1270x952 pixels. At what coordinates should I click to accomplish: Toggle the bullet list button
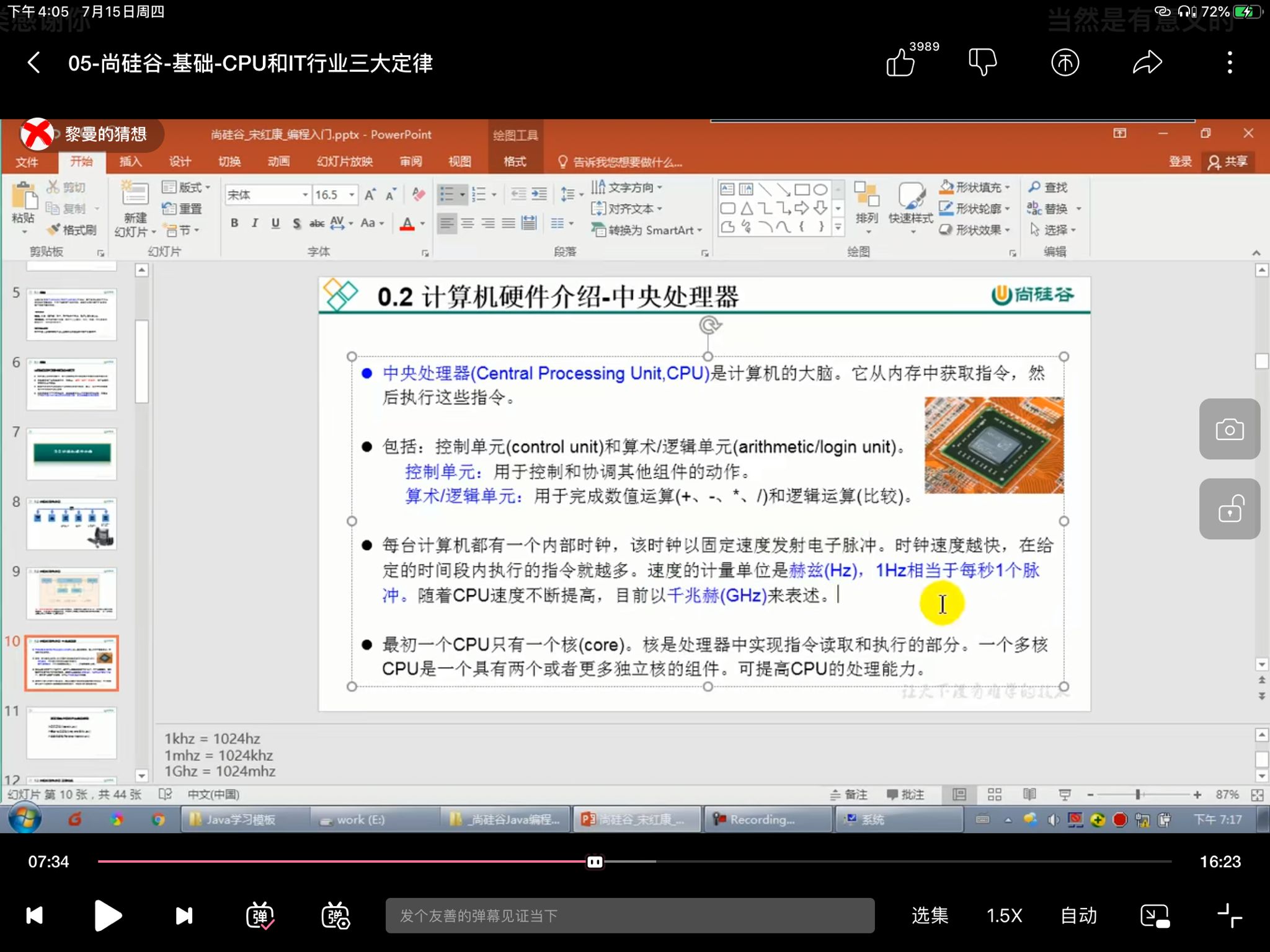pos(447,195)
